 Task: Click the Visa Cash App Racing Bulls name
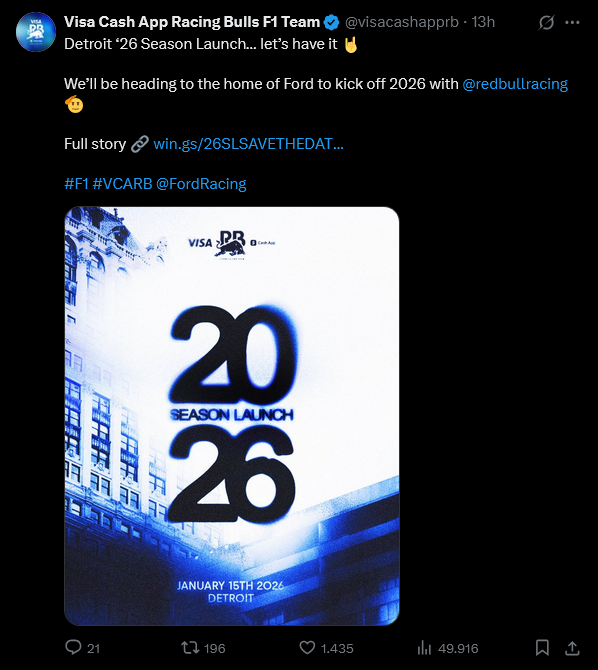click(192, 22)
